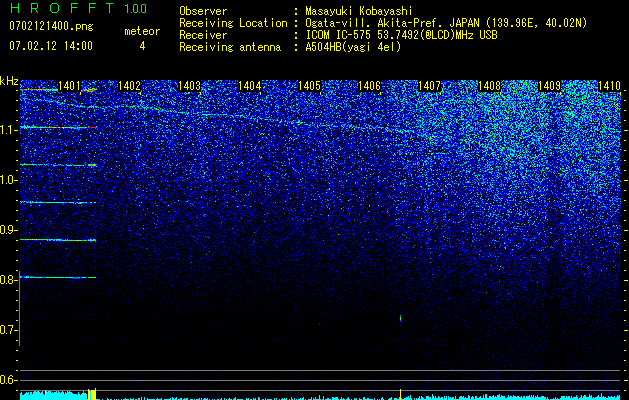The image size is (629, 400).
Task: Click the 1405 time marker
Action: point(310,85)
